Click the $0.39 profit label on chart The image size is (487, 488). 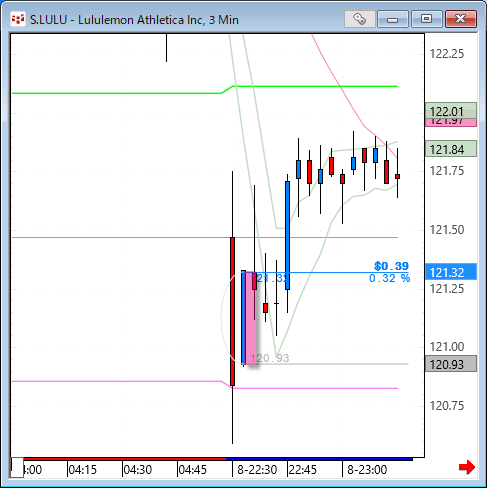pyautogui.click(x=391, y=266)
